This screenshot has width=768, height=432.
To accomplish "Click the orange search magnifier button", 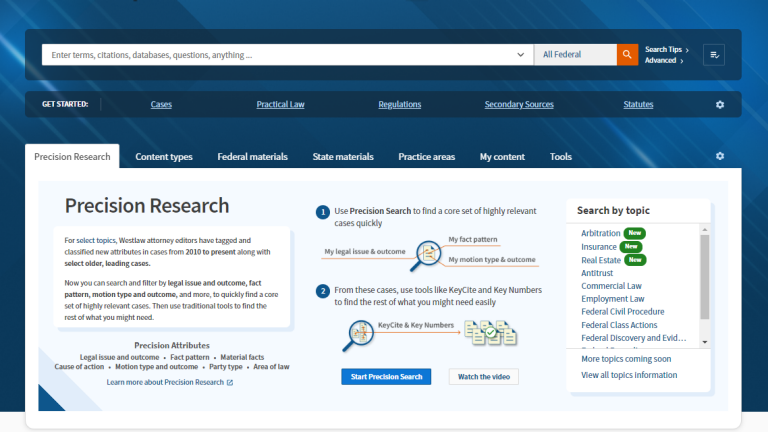I will (x=627, y=55).
